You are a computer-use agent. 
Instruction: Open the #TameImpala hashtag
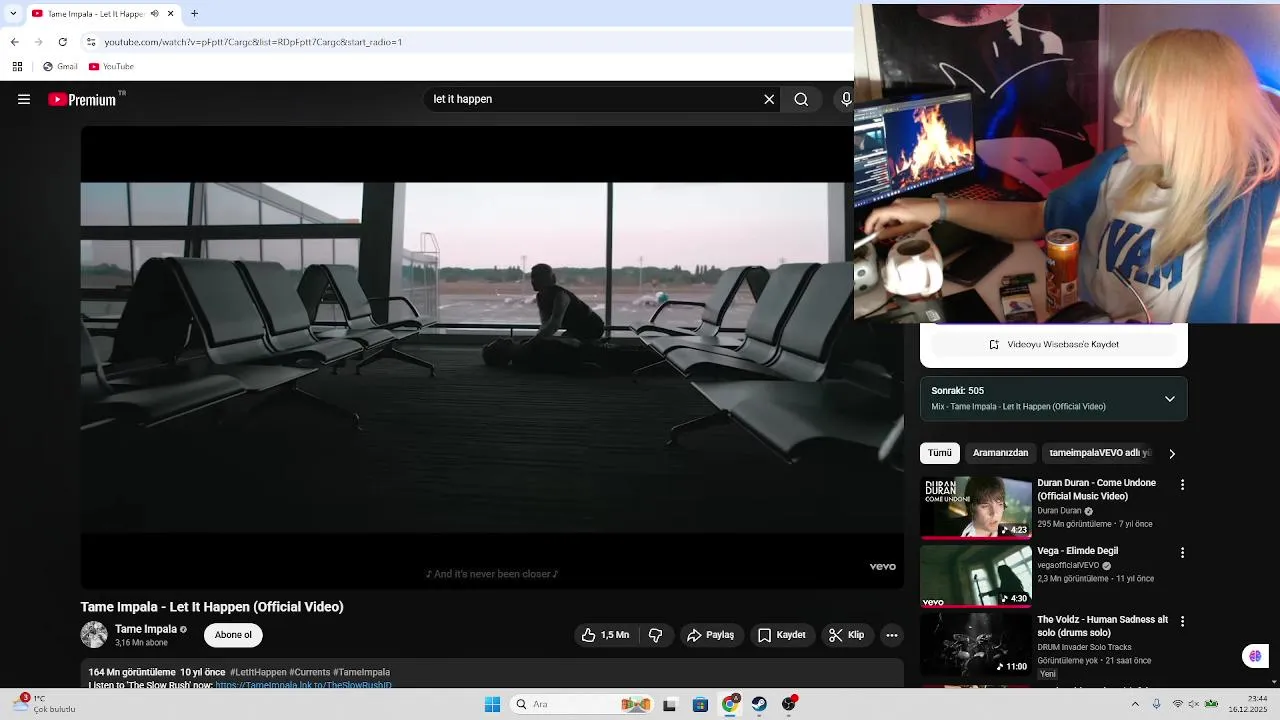coord(361,672)
